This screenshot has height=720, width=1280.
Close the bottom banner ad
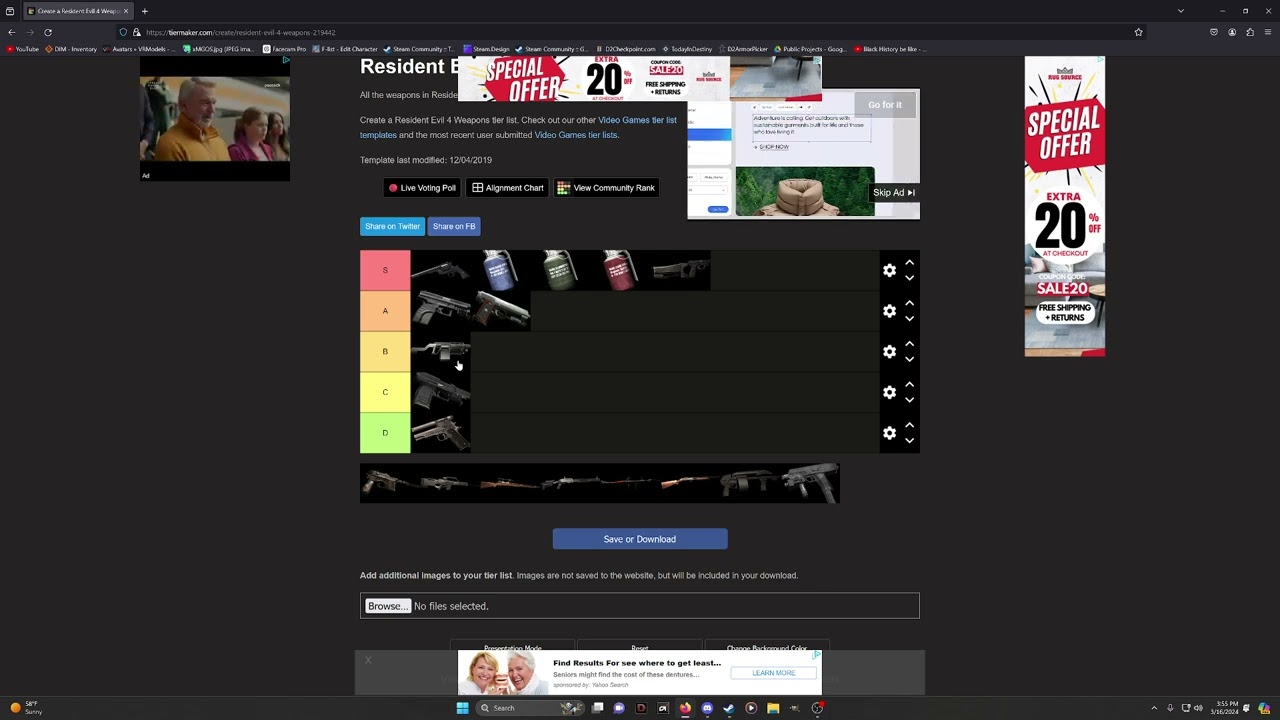point(368,660)
